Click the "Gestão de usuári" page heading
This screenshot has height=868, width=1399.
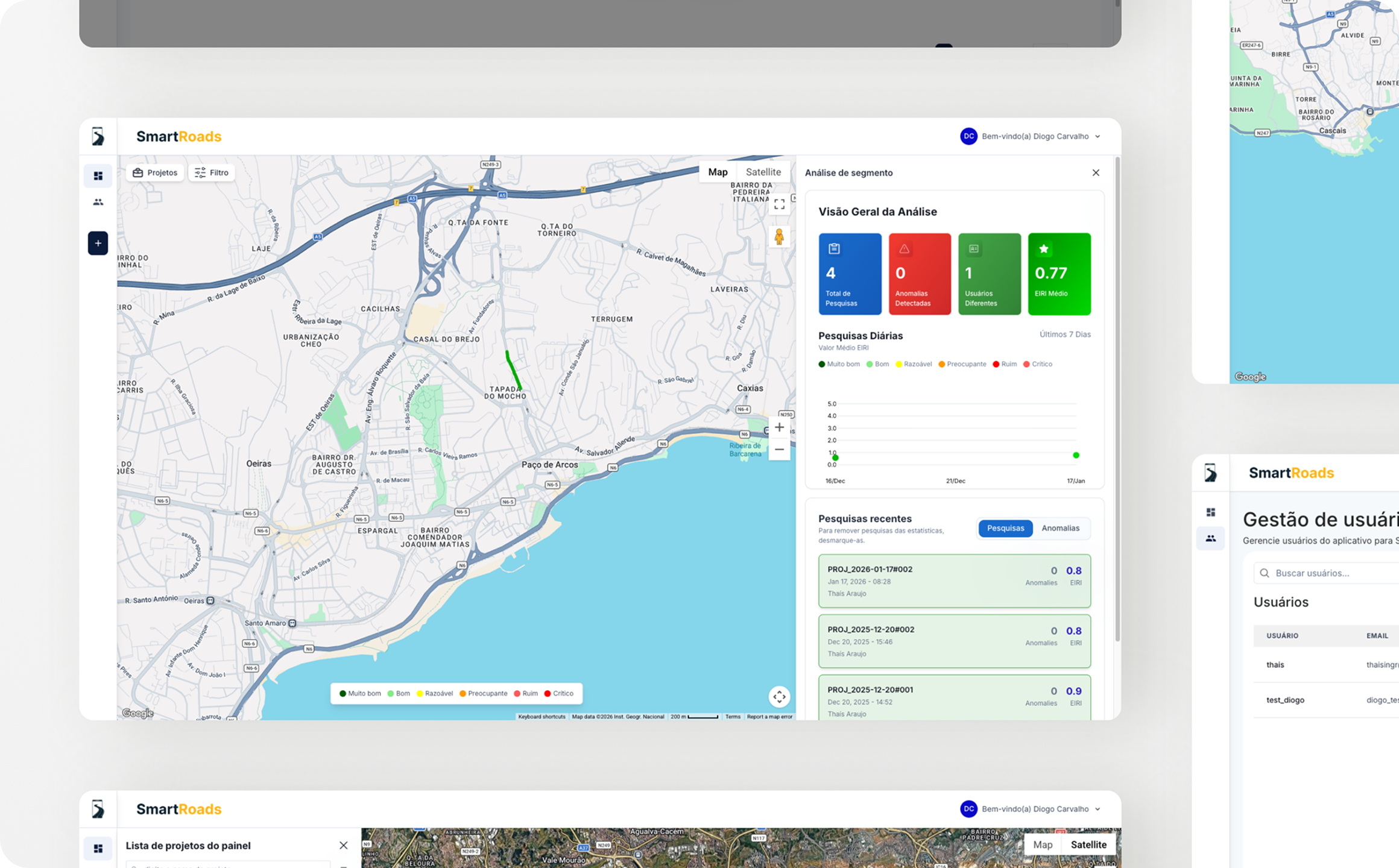[1321, 520]
